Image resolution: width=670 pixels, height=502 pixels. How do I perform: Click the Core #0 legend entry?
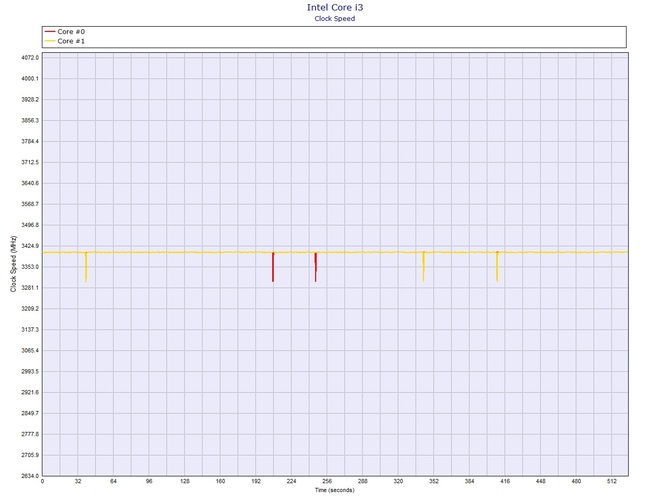[x=65, y=32]
